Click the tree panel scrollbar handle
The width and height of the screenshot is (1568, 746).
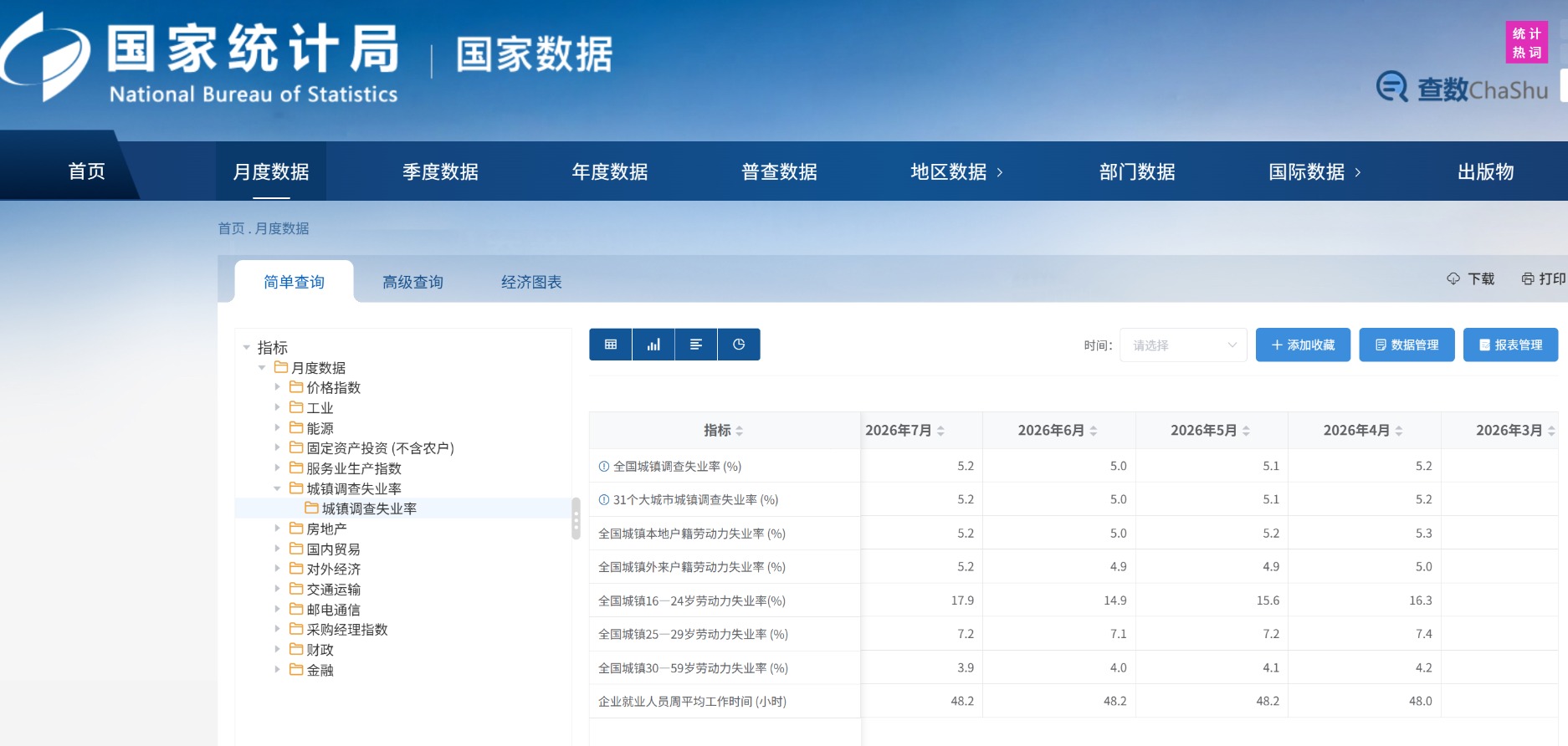[x=576, y=519]
